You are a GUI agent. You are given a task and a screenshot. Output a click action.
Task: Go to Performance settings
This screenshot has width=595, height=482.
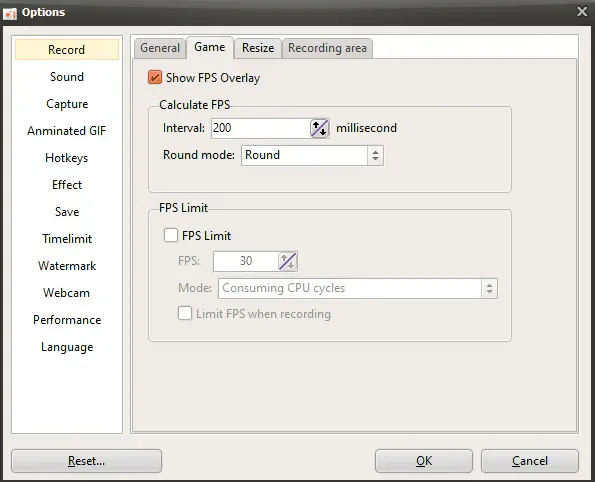[x=67, y=320]
